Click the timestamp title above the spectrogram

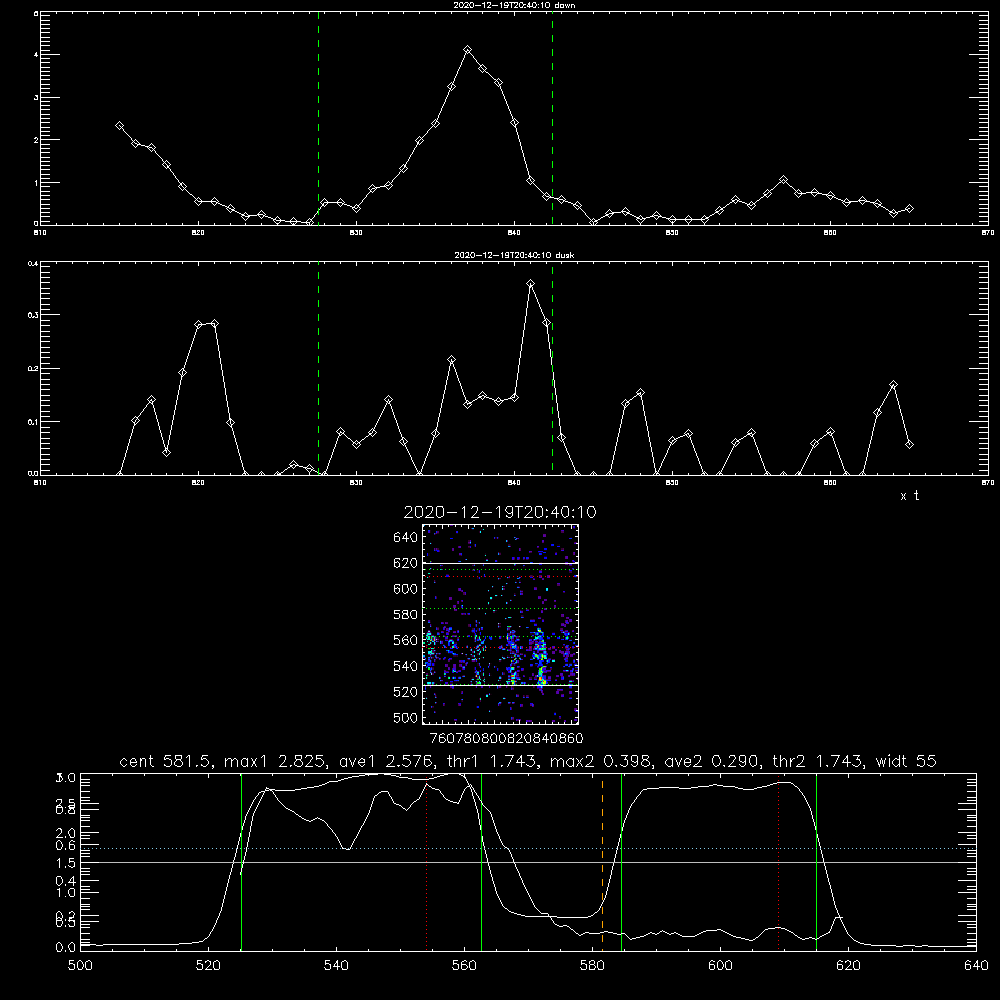500,512
